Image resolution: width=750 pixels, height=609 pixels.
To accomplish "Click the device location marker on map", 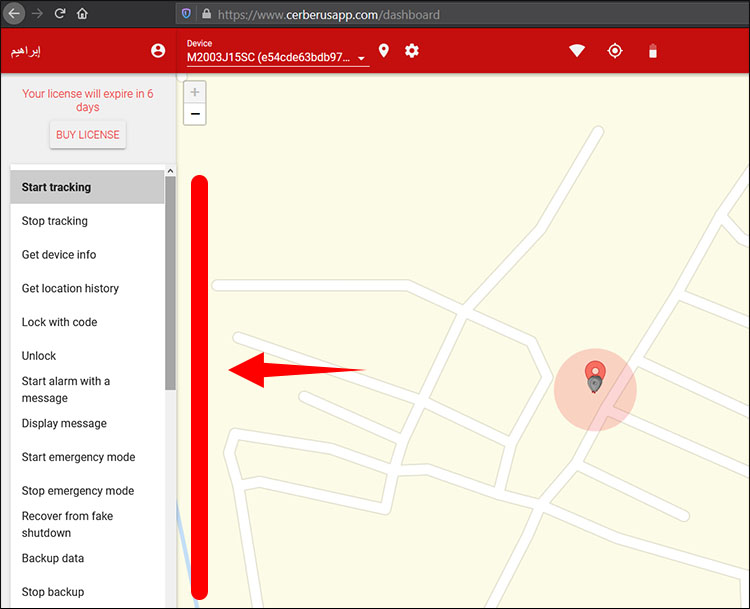I will coord(595,377).
